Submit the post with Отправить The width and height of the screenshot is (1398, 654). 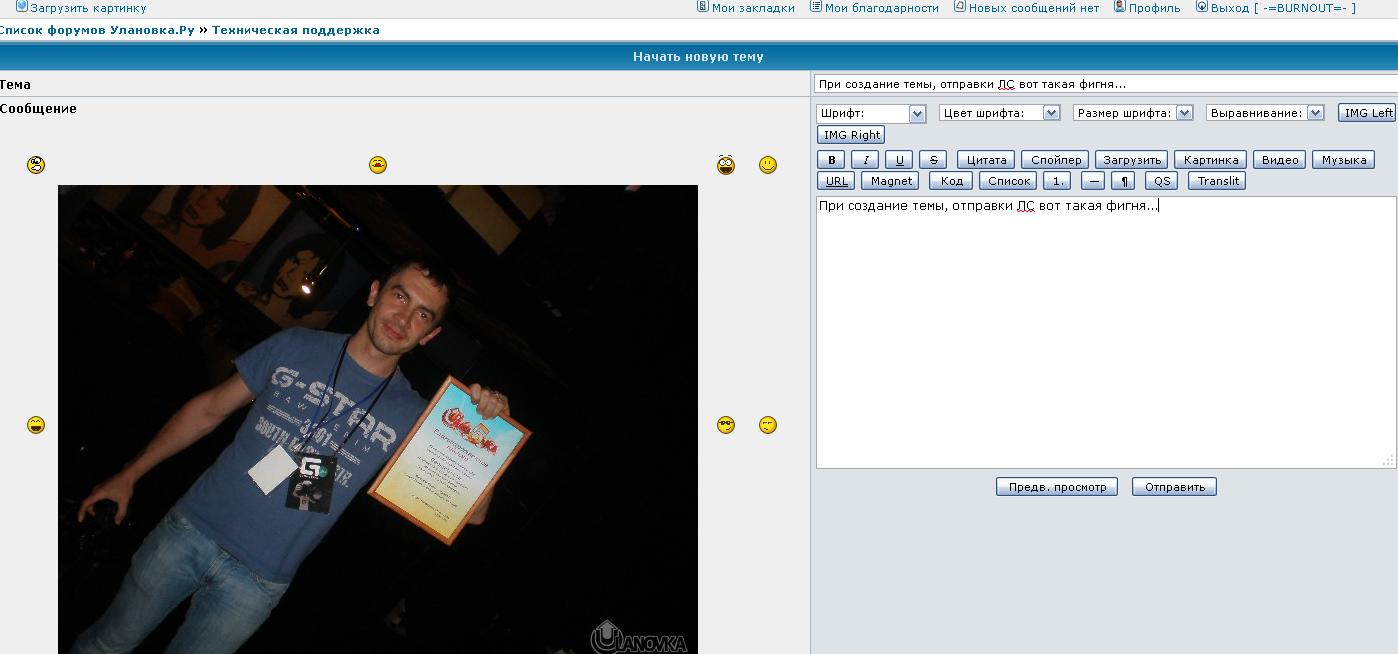pyautogui.click(x=1173, y=486)
